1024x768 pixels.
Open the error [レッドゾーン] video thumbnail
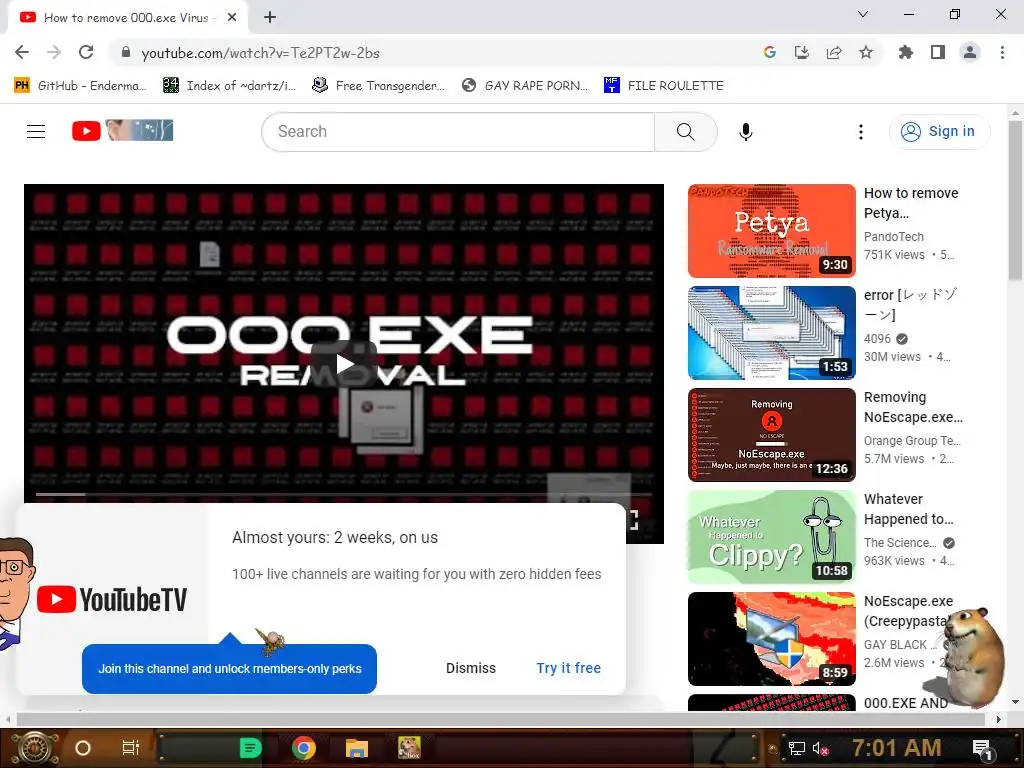coord(771,333)
